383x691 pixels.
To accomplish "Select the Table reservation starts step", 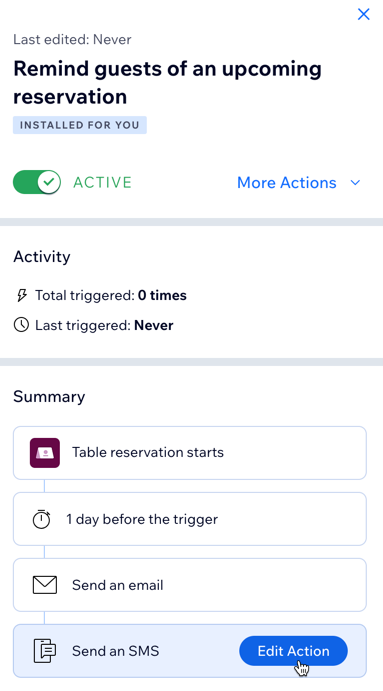I will coord(190,453).
